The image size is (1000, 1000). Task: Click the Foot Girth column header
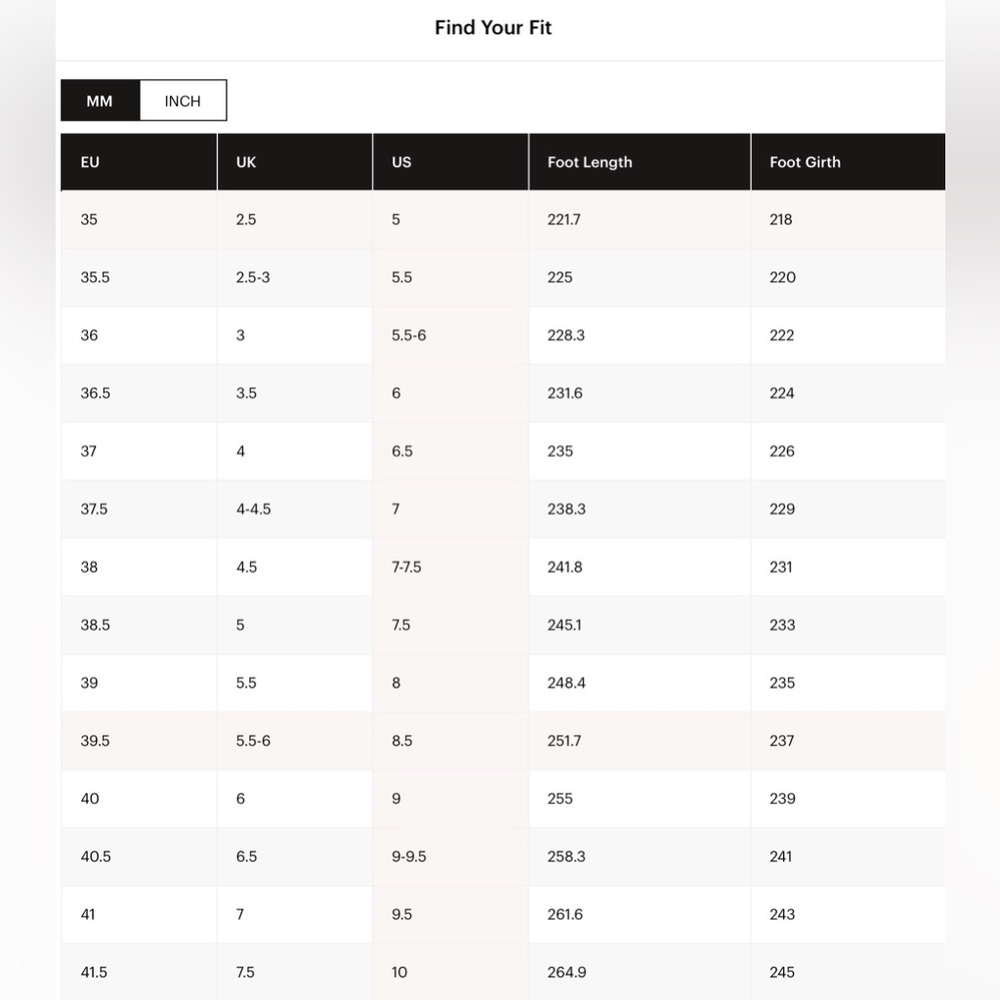848,162
